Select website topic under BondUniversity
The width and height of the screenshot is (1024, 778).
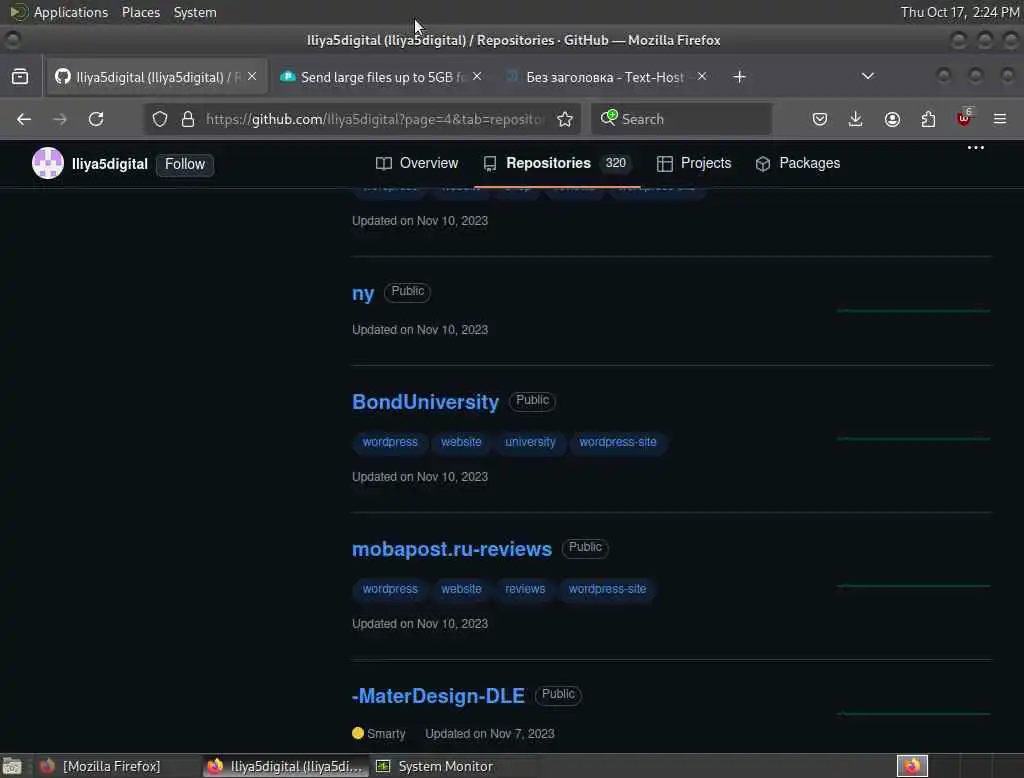(461, 442)
